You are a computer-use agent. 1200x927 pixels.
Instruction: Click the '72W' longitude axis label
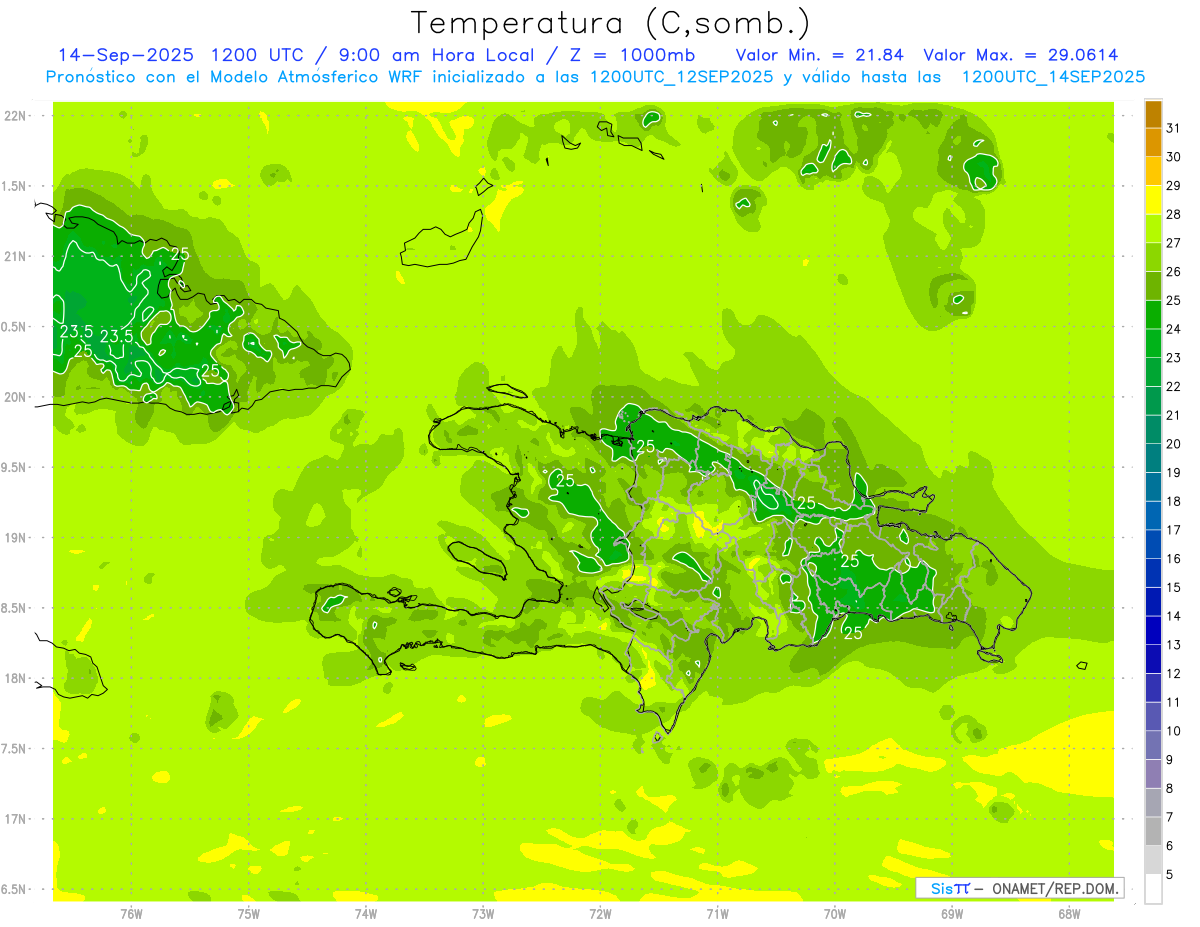(x=600, y=914)
